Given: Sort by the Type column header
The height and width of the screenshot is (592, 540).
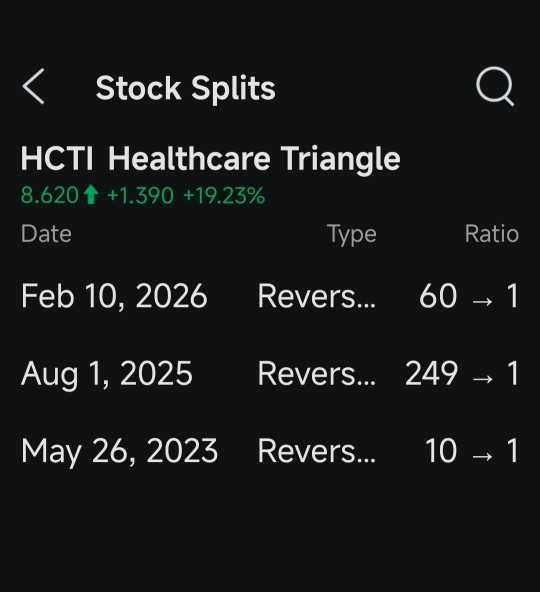Looking at the screenshot, I should (352, 234).
